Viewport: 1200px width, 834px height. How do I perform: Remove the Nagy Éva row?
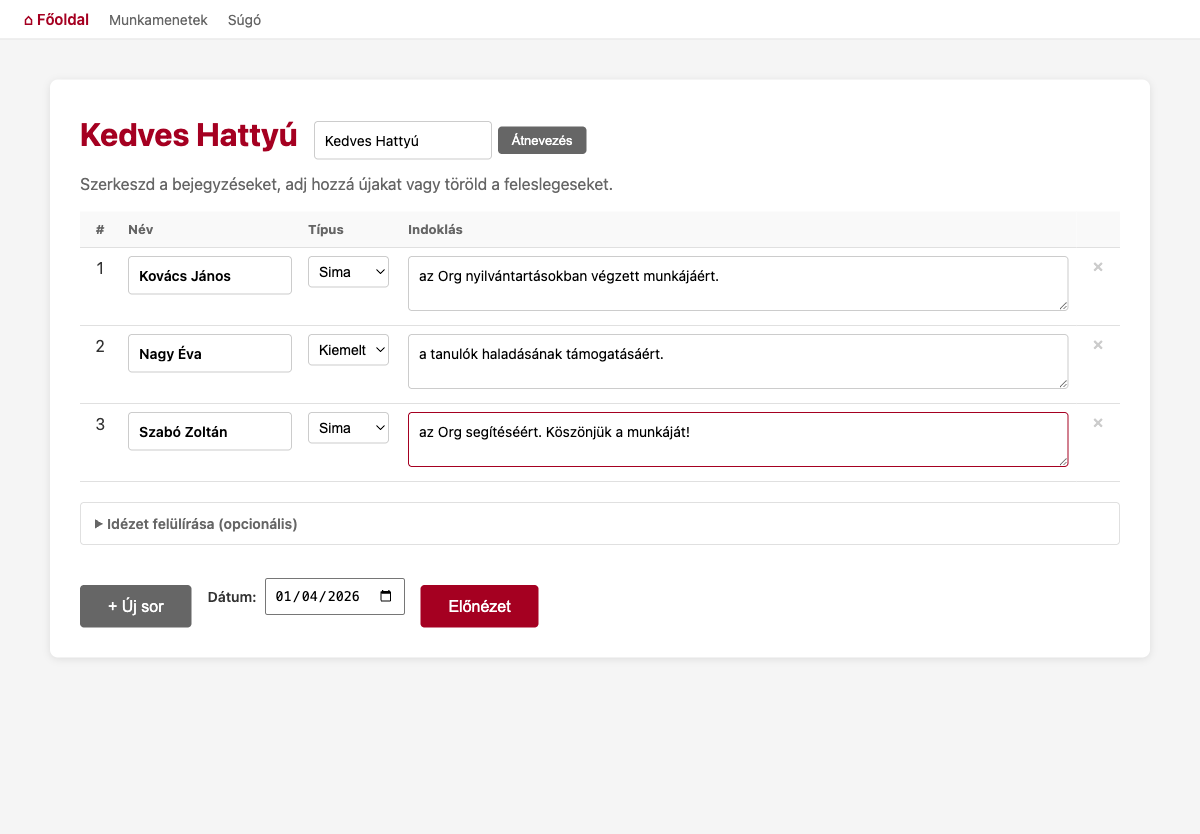(x=1097, y=346)
